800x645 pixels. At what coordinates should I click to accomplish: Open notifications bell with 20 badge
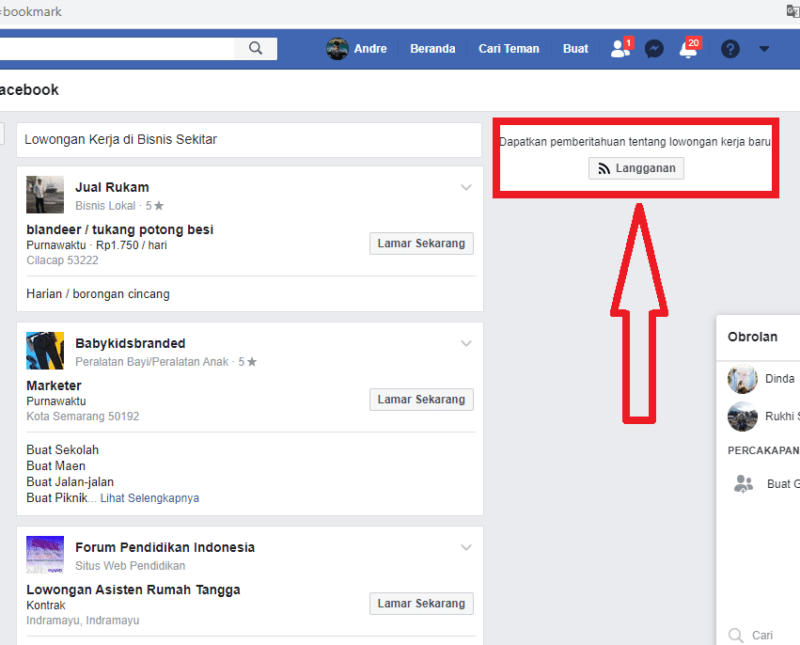[x=689, y=48]
